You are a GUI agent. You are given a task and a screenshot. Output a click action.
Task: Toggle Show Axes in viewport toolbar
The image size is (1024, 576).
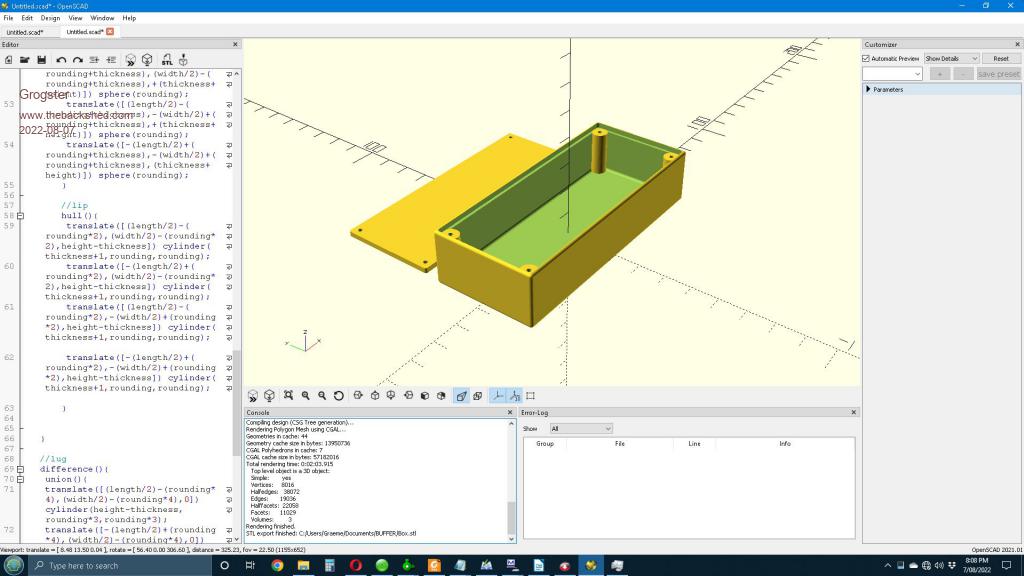click(497, 396)
